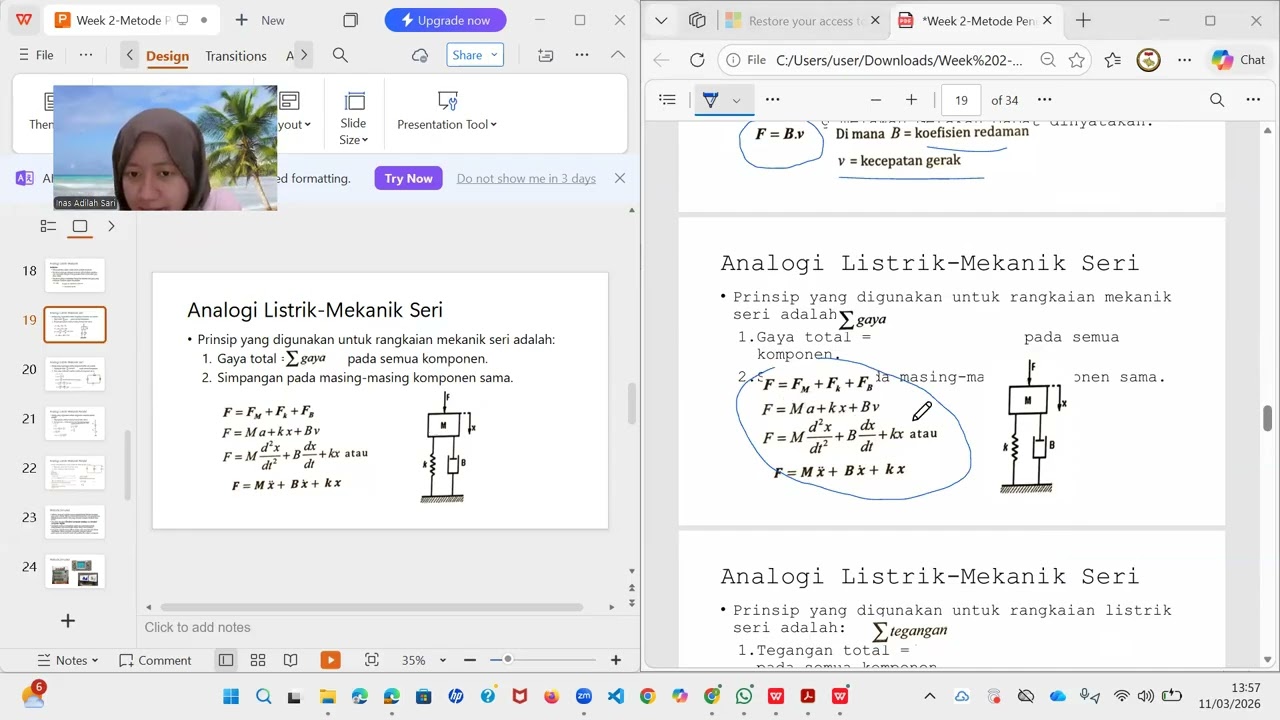Zoom in the PDF with plus
1280x720 pixels.
[911, 100]
